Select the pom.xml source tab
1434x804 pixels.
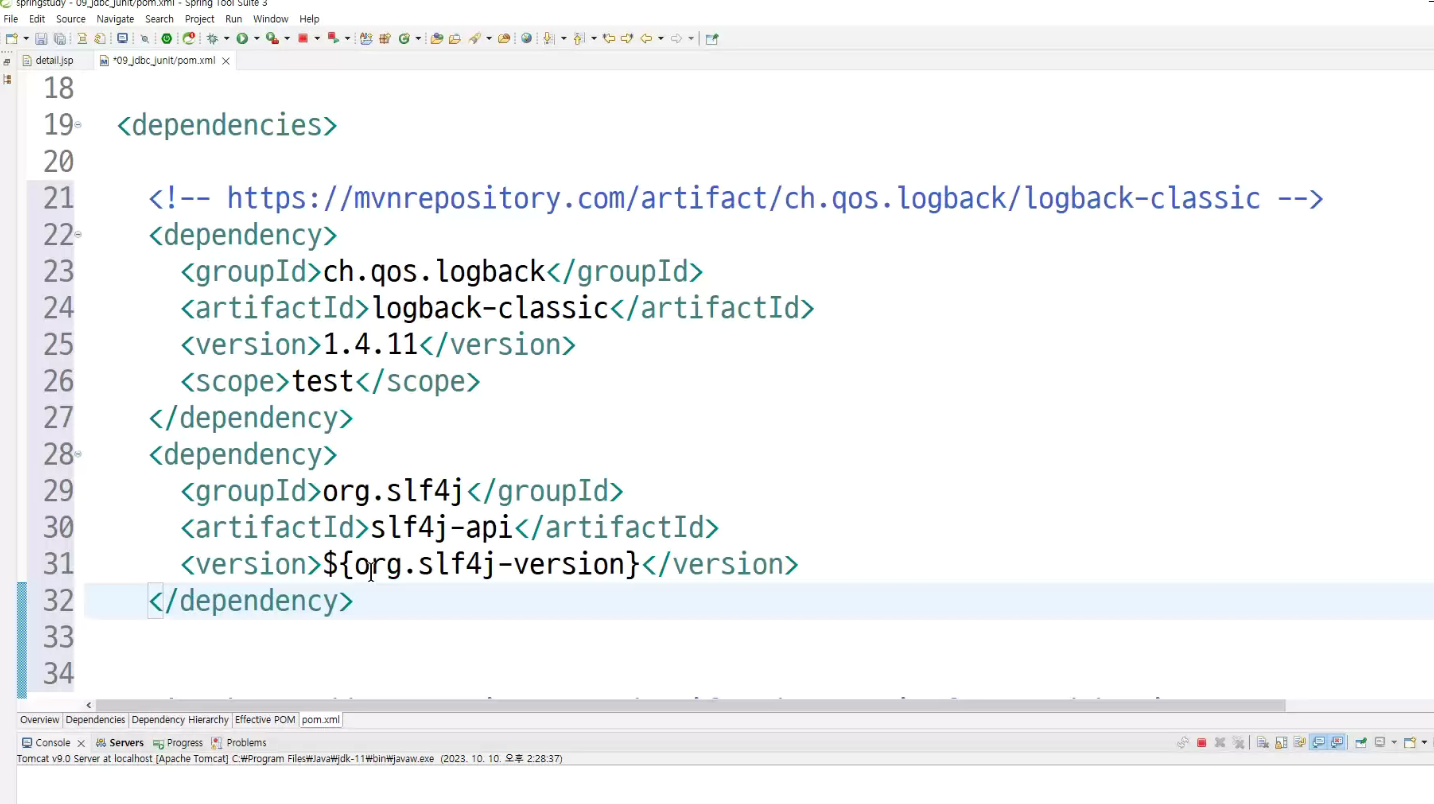[321, 720]
